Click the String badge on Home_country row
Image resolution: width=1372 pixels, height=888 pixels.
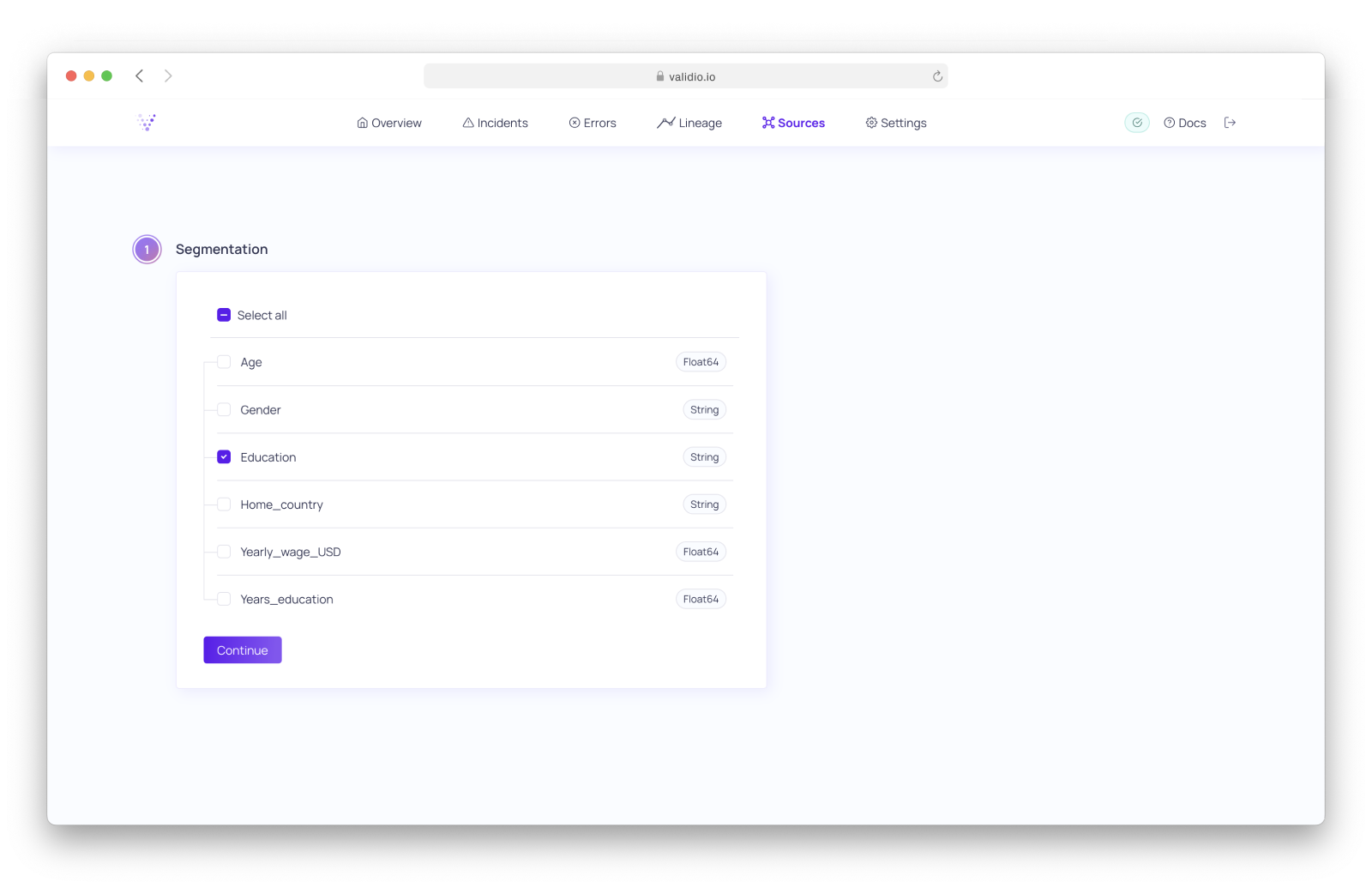pyautogui.click(x=705, y=504)
